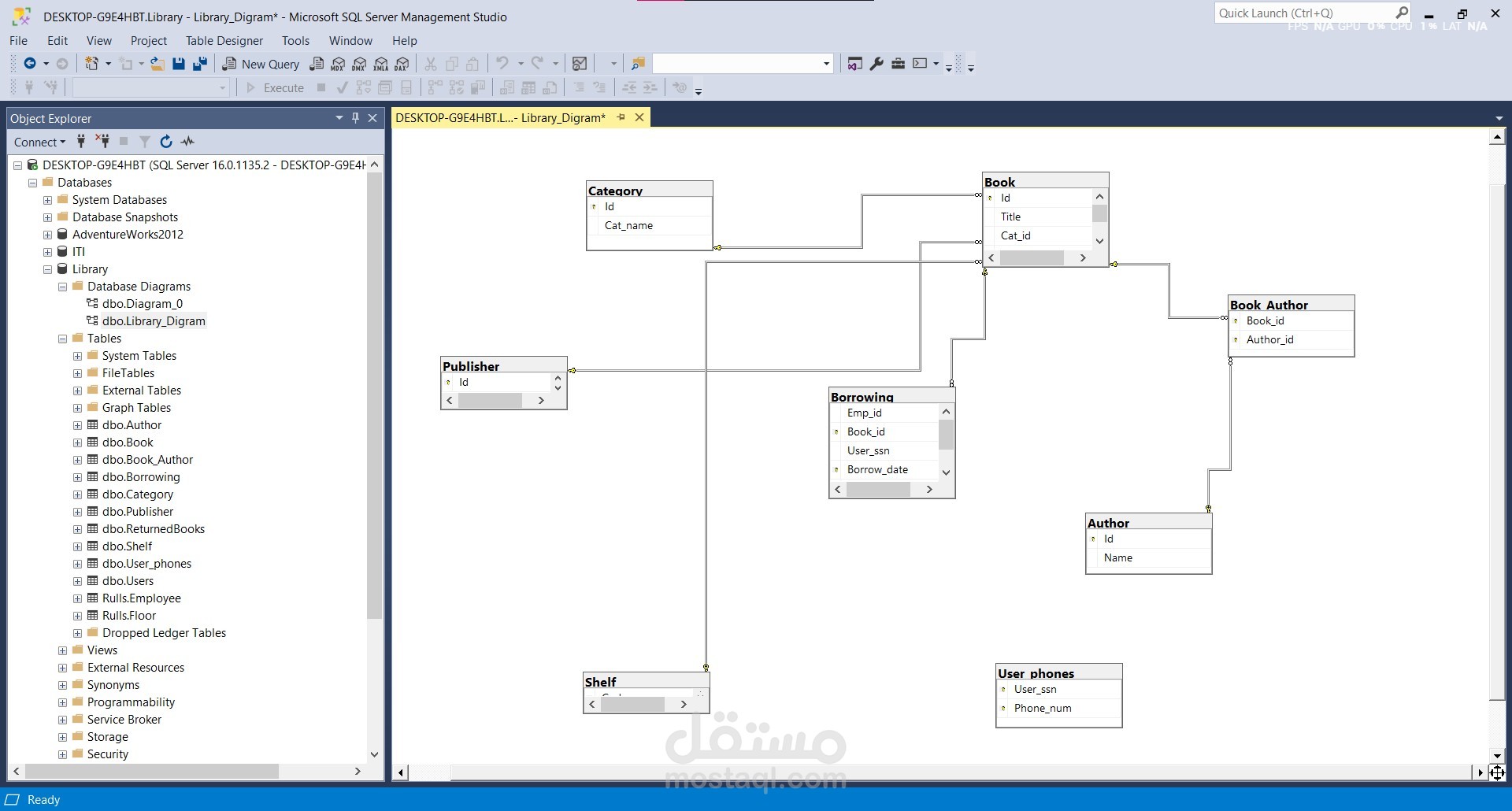Image resolution: width=1512 pixels, height=811 pixels.
Task: Click the Borrowing table scroll-down arrow
Action: (947, 472)
